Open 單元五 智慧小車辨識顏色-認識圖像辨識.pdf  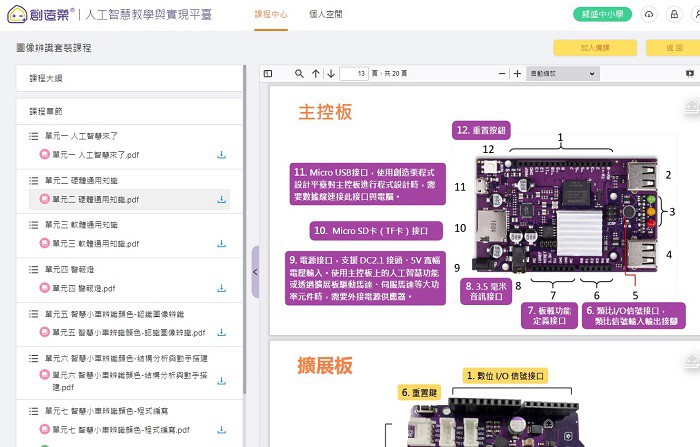coord(128,333)
